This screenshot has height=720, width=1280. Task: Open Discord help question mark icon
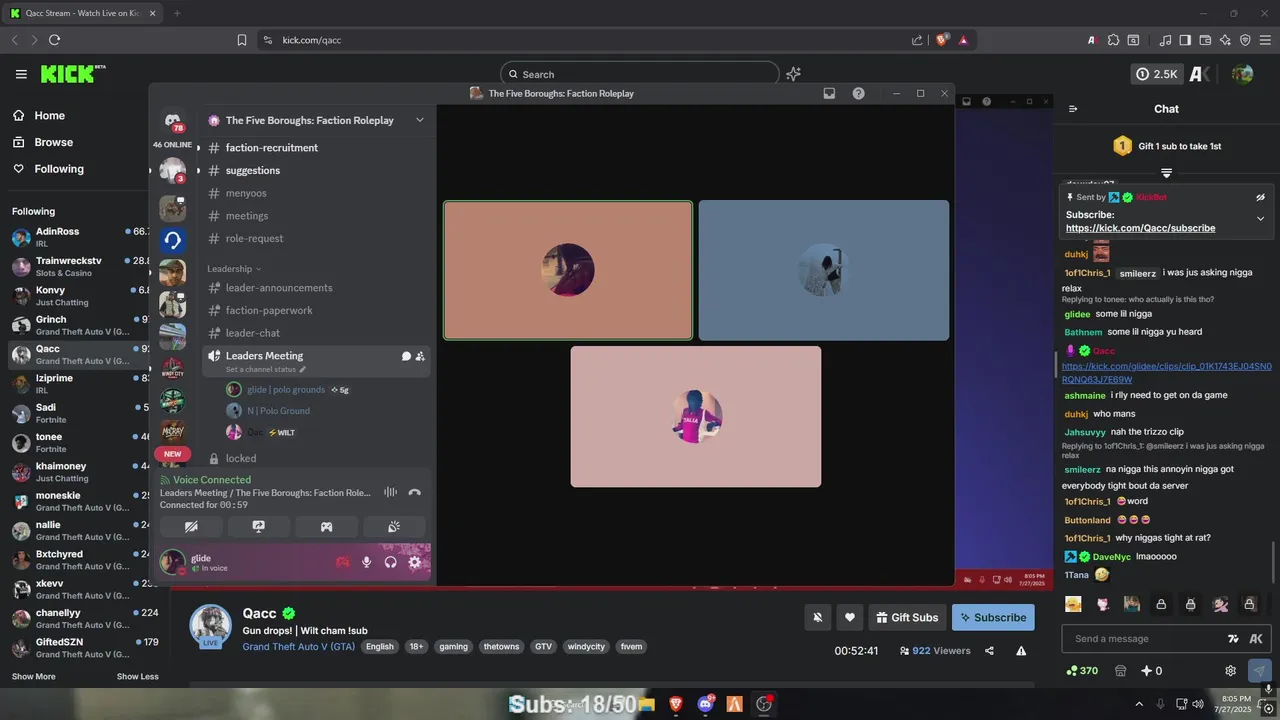point(858,93)
